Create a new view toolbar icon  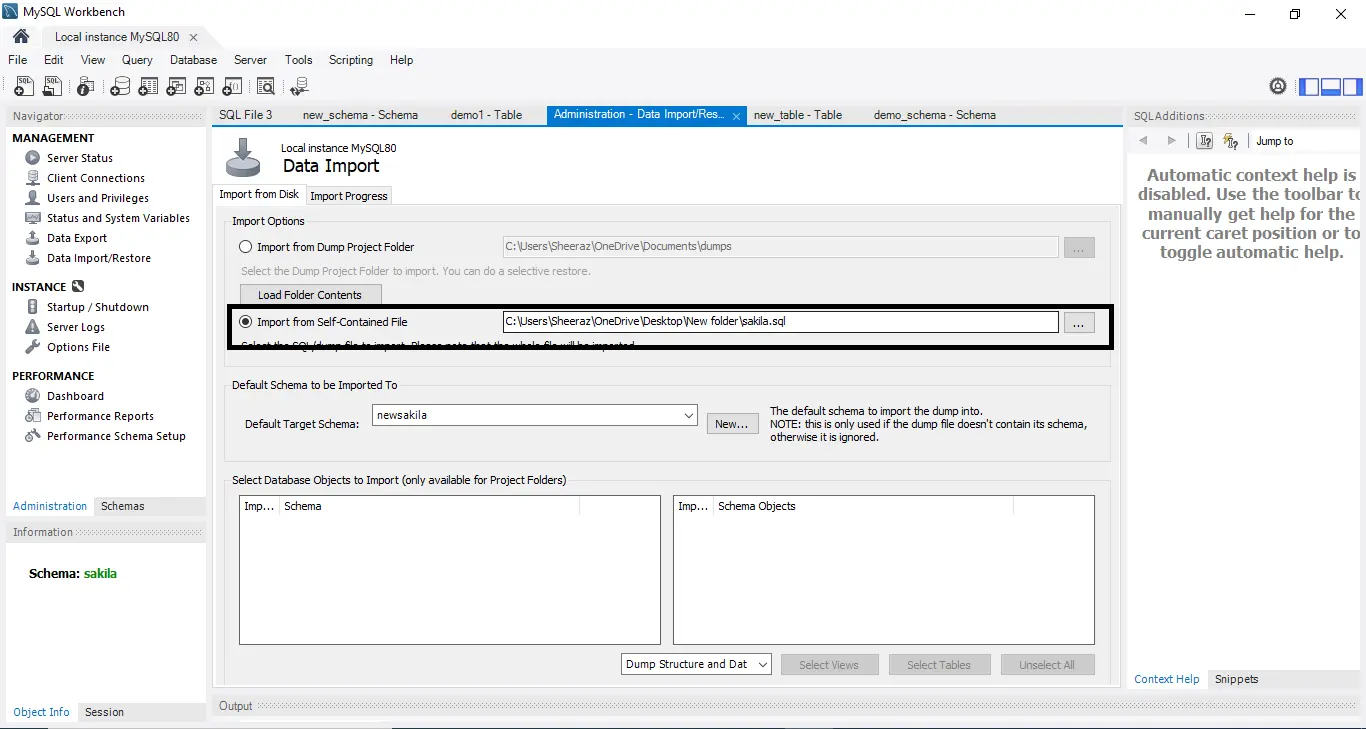[176, 87]
